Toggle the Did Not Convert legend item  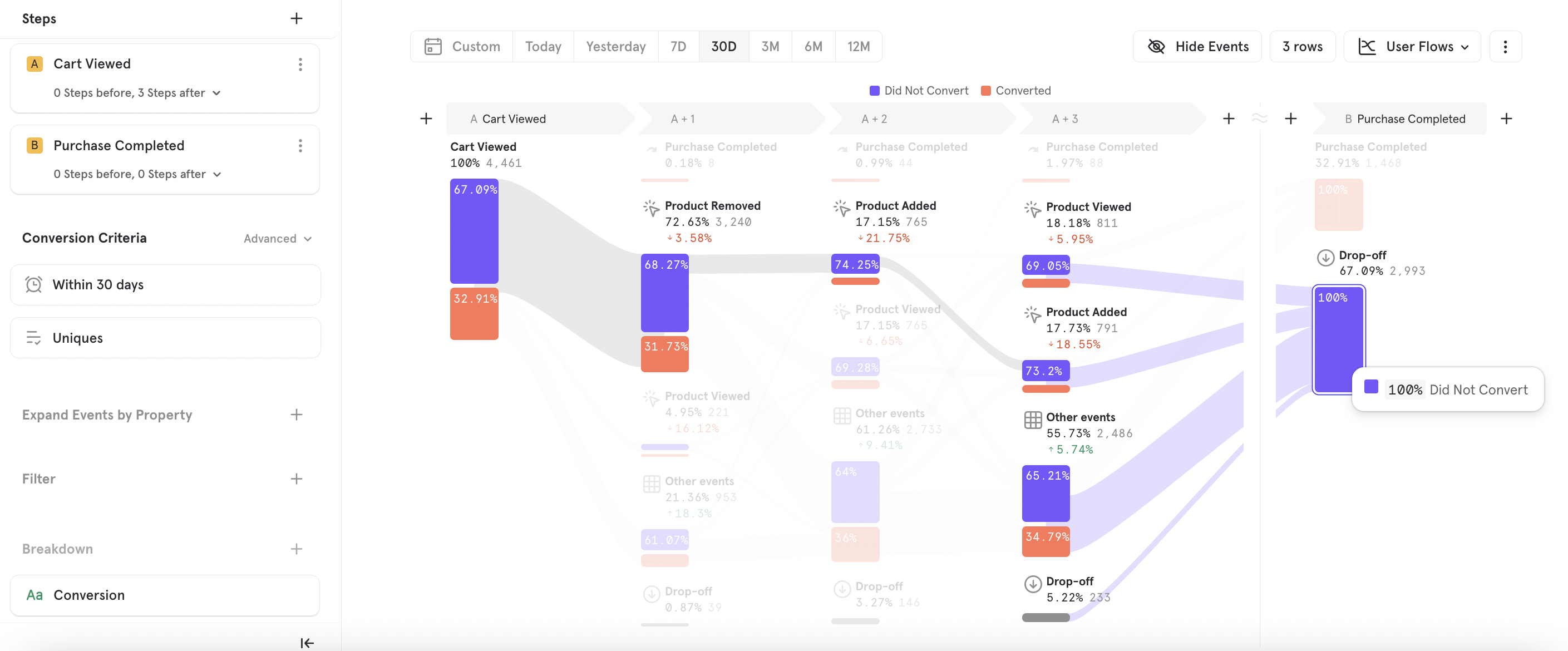[x=919, y=91]
